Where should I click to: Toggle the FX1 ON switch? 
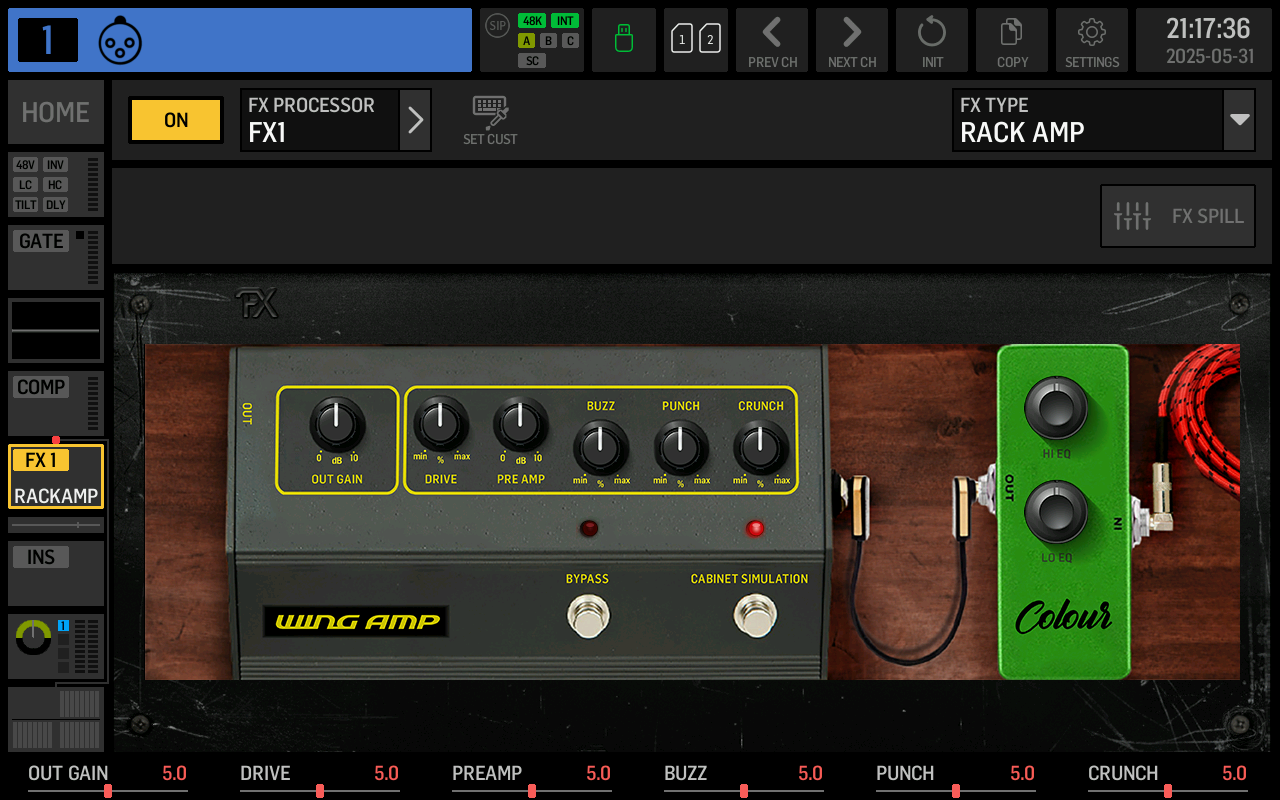[175, 119]
